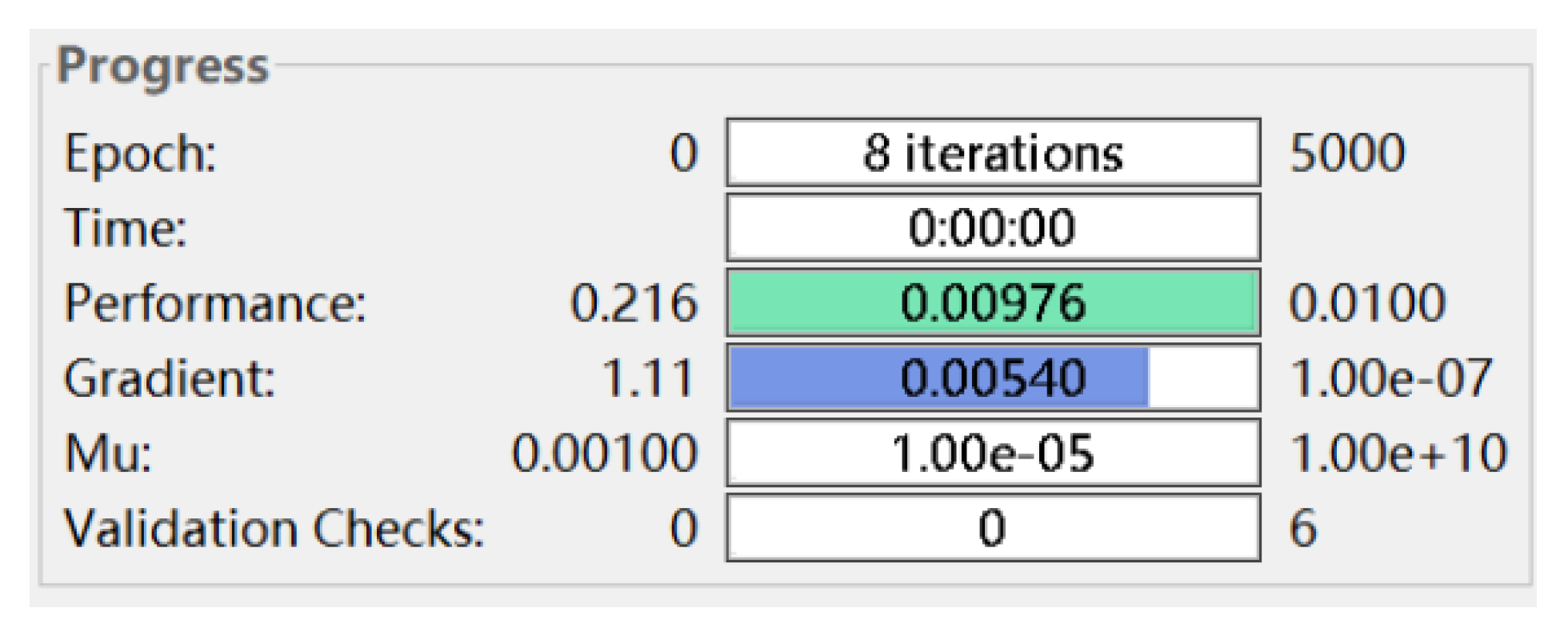Click the Performance starting value 0.216

click(634, 303)
